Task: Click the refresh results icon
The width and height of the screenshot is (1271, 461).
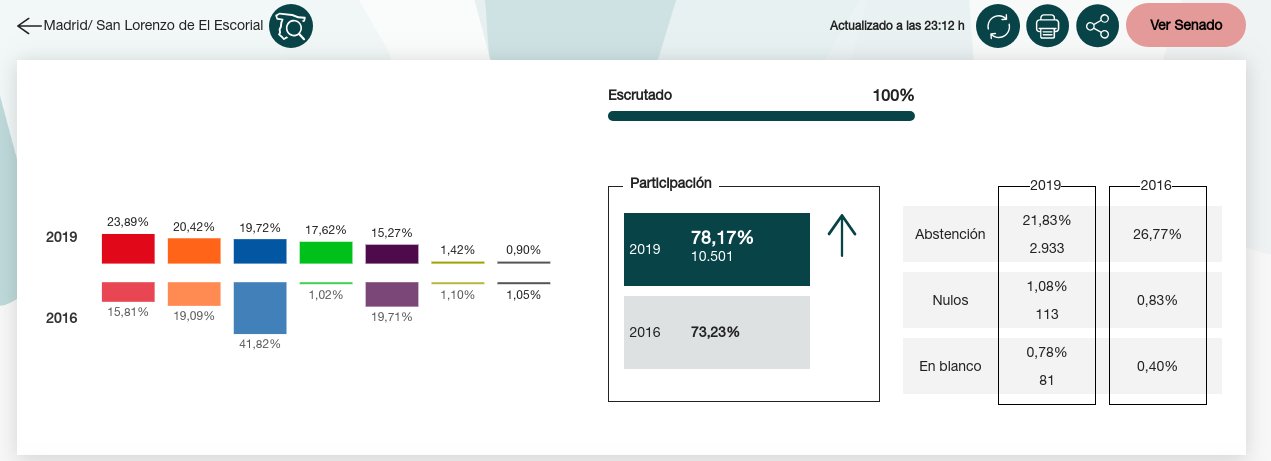Action: pyautogui.click(x=998, y=26)
